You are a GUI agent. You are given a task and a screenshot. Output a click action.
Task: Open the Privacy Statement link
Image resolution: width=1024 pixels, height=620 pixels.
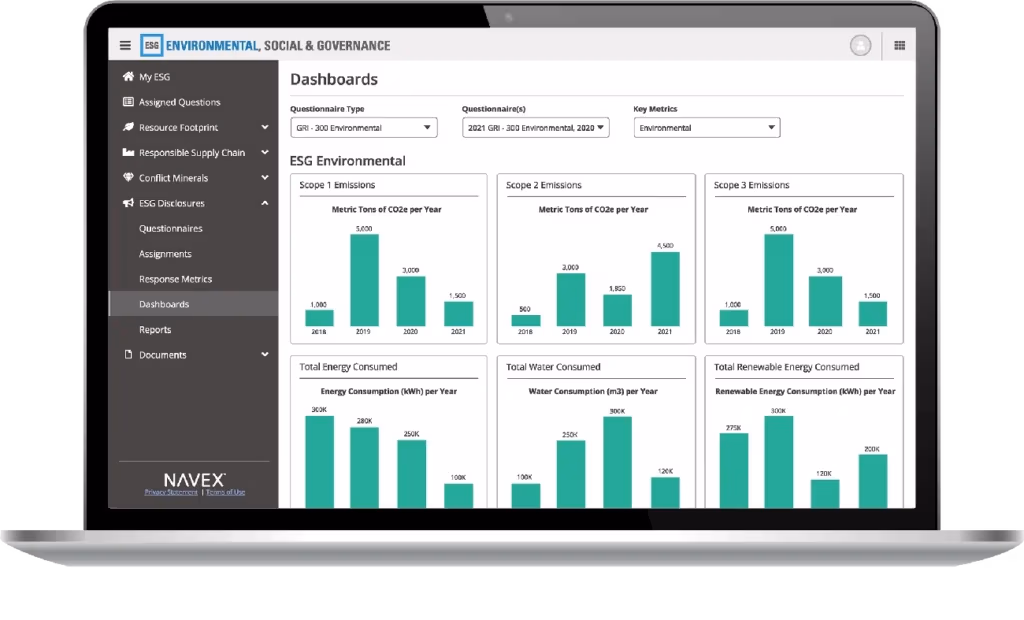[x=171, y=492]
